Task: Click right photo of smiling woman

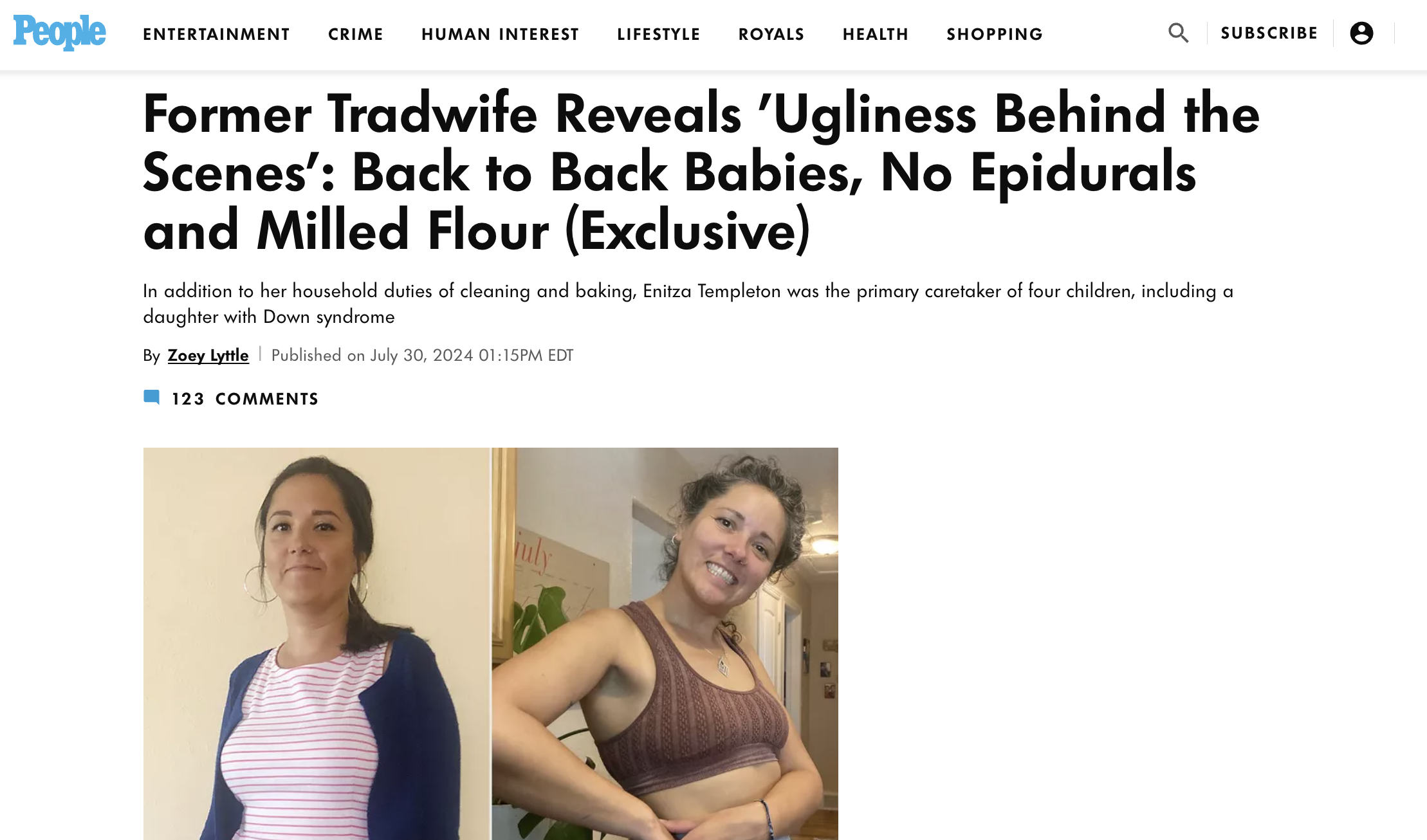Action: tap(665, 643)
